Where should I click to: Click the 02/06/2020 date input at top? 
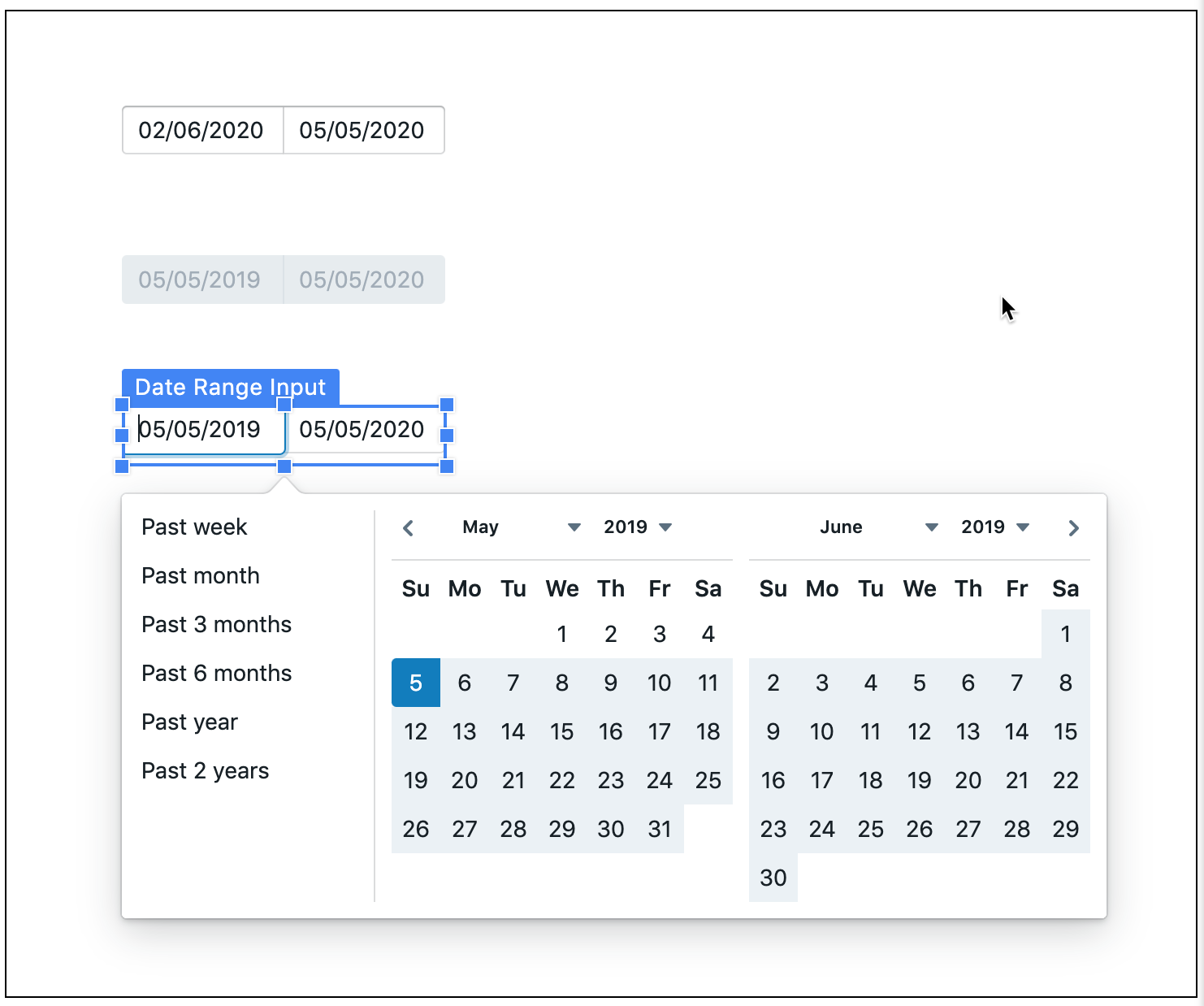click(201, 130)
